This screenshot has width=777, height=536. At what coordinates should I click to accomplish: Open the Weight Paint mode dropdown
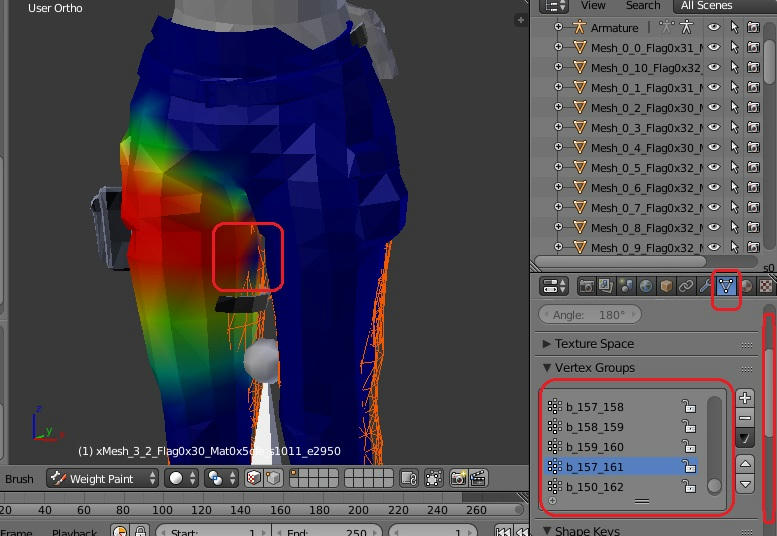[x=102, y=479]
